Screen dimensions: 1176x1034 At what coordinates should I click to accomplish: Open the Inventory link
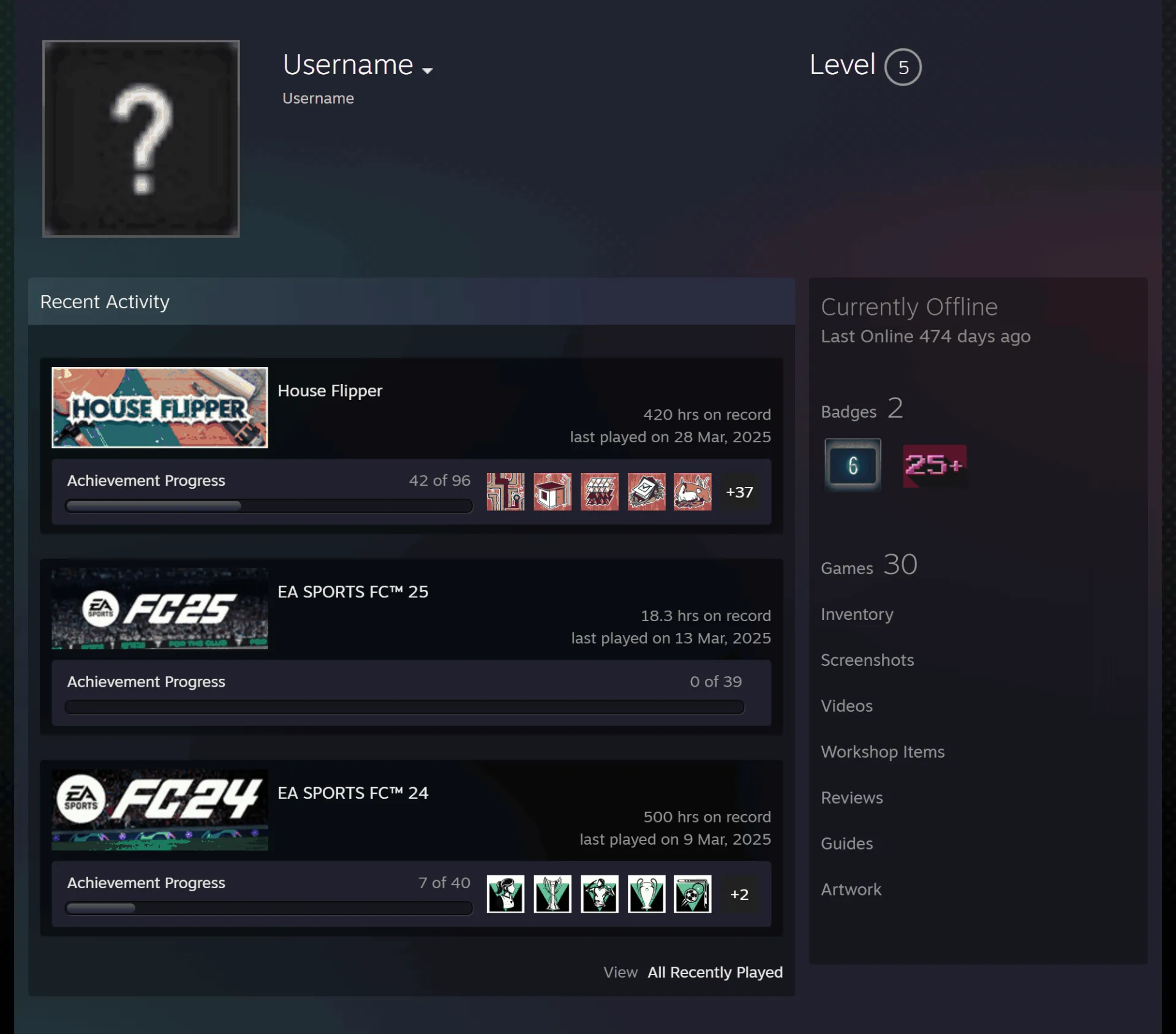[x=857, y=614]
